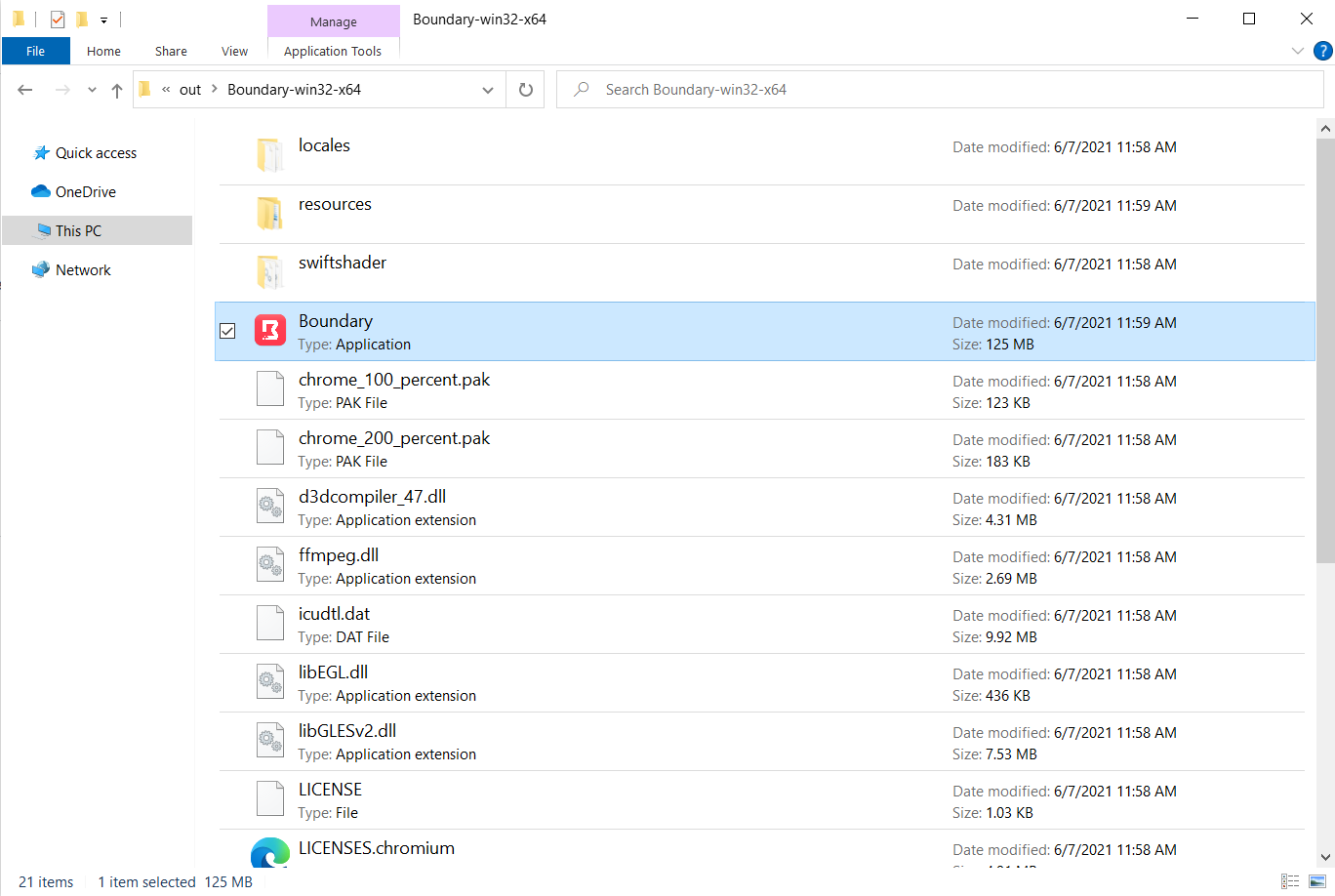Click scrollbar down arrow
The height and width of the screenshot is (896, 1335).
(1325, 857)
